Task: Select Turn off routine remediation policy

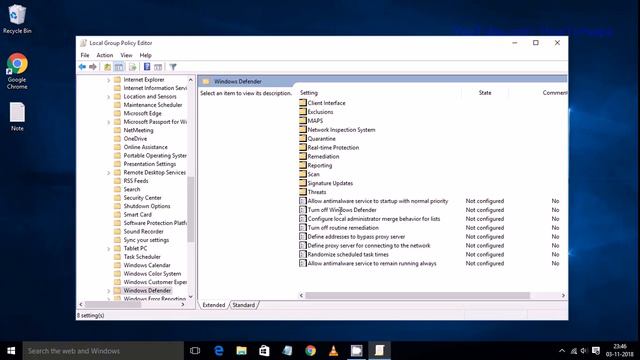Action: [x=343, y=228]
